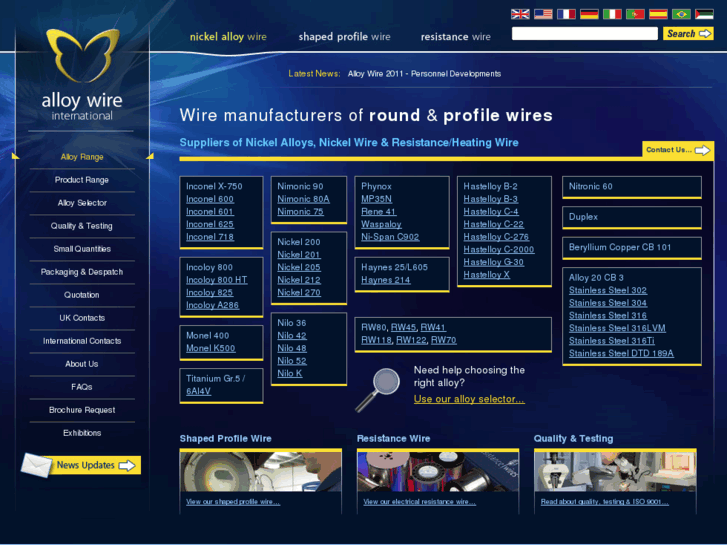Follow the Nilo K link
Viewport: 727px width, 545px height.
click(x=289, y=373)
